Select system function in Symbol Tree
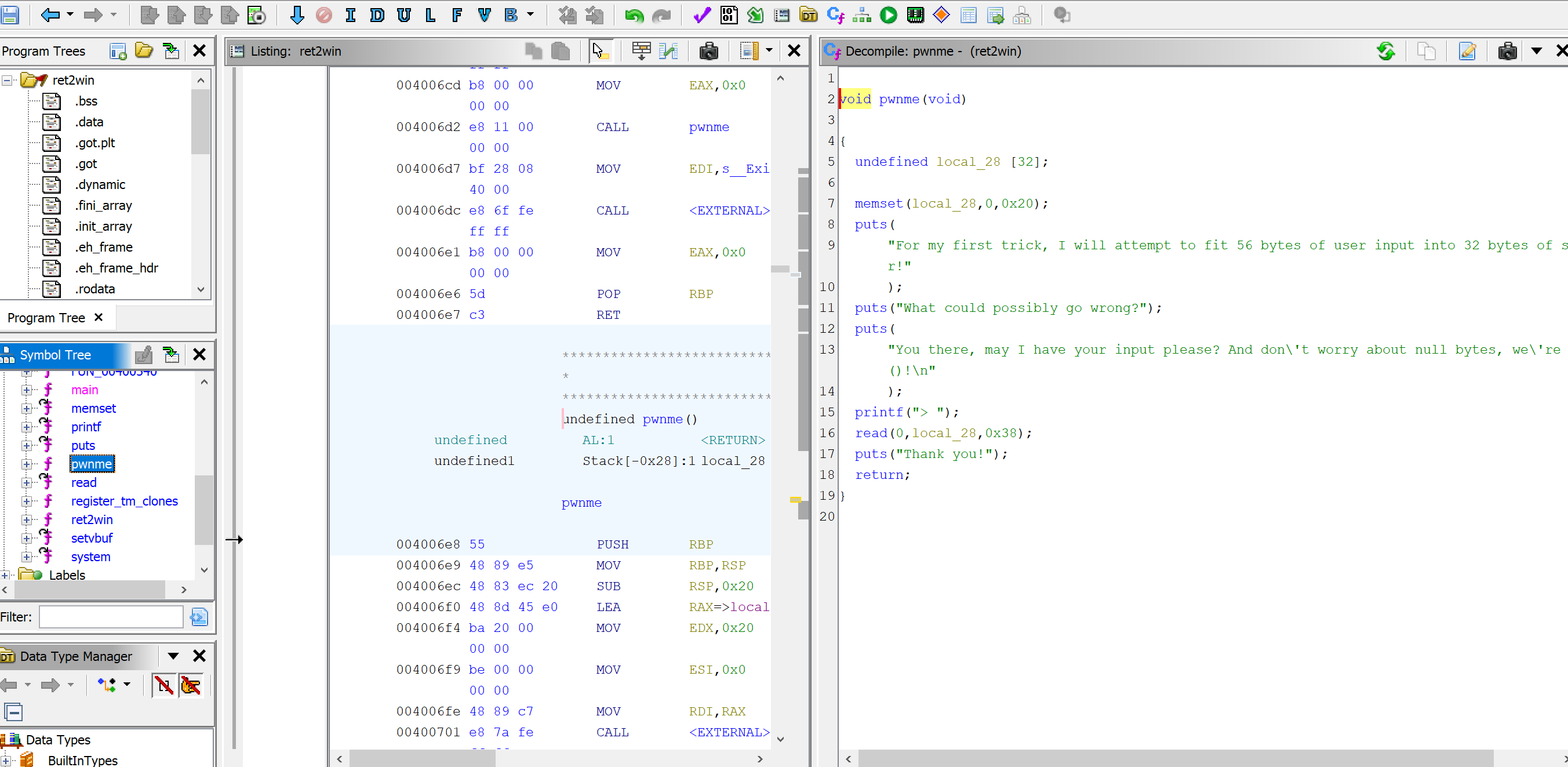This screenshot has width=1568, height=767. tap(90, 557)
